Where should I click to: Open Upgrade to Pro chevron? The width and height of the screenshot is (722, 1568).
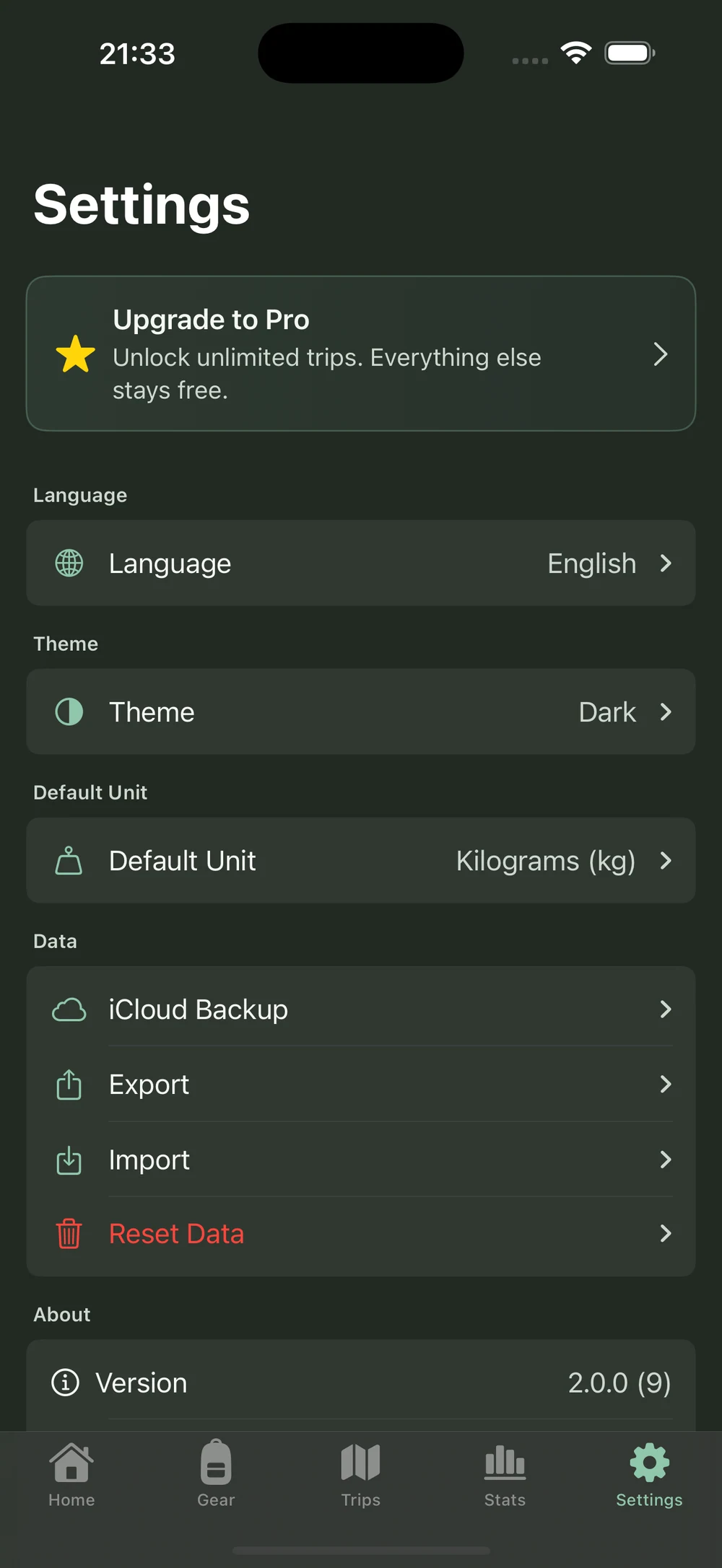(x=661, y=354)
